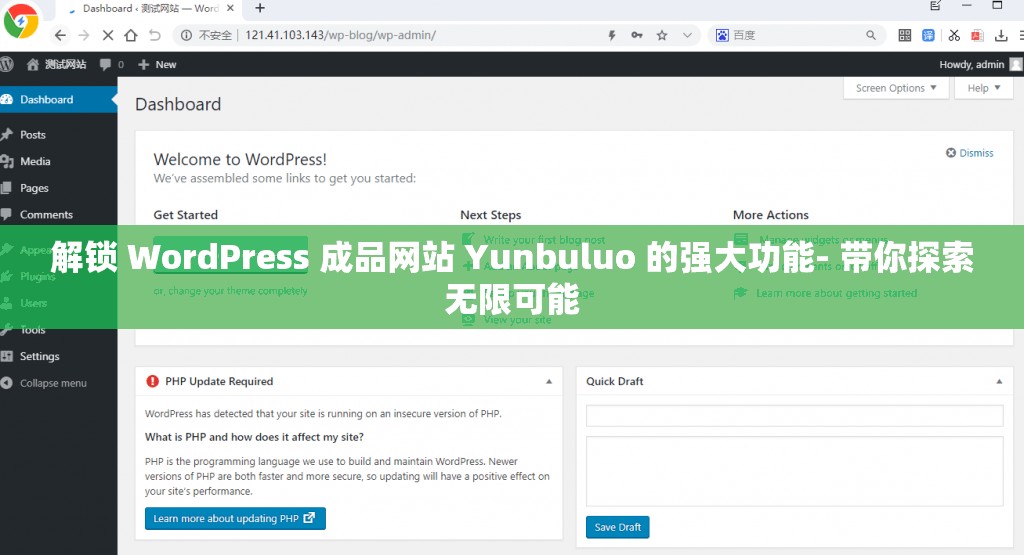Select the Dashboard browser tab
Viewport: 1024px width, 555px height.
(150, 8)
